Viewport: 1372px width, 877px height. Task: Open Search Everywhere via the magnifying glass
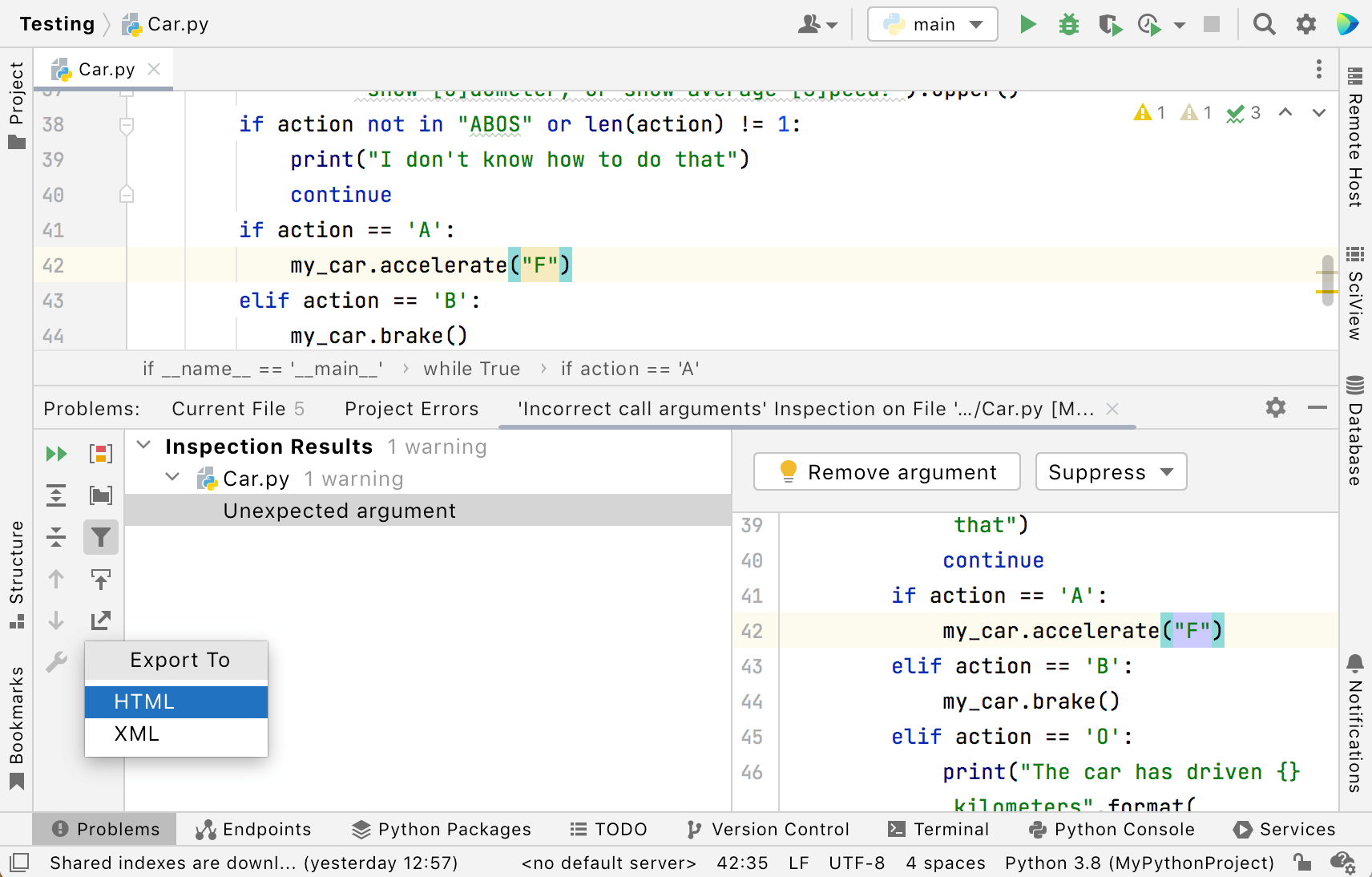pos(1264,24)
